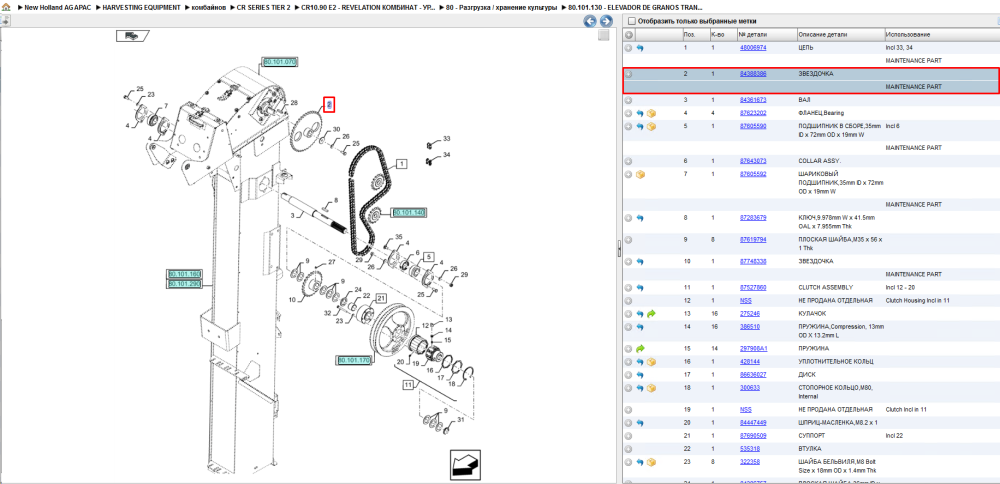Open part number link 322358
The height and width of the screenshot is (484, 1000).
(x=749, y=462)
